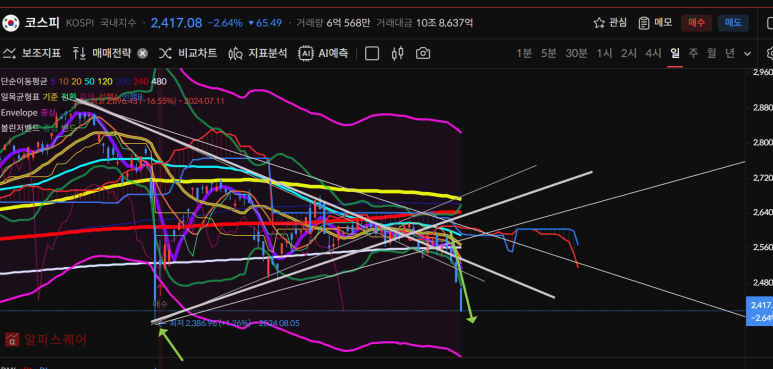The width and height of the screenshot is (773, 369).
Task: Click the 코스피 index name
Action: coord(42,23)
